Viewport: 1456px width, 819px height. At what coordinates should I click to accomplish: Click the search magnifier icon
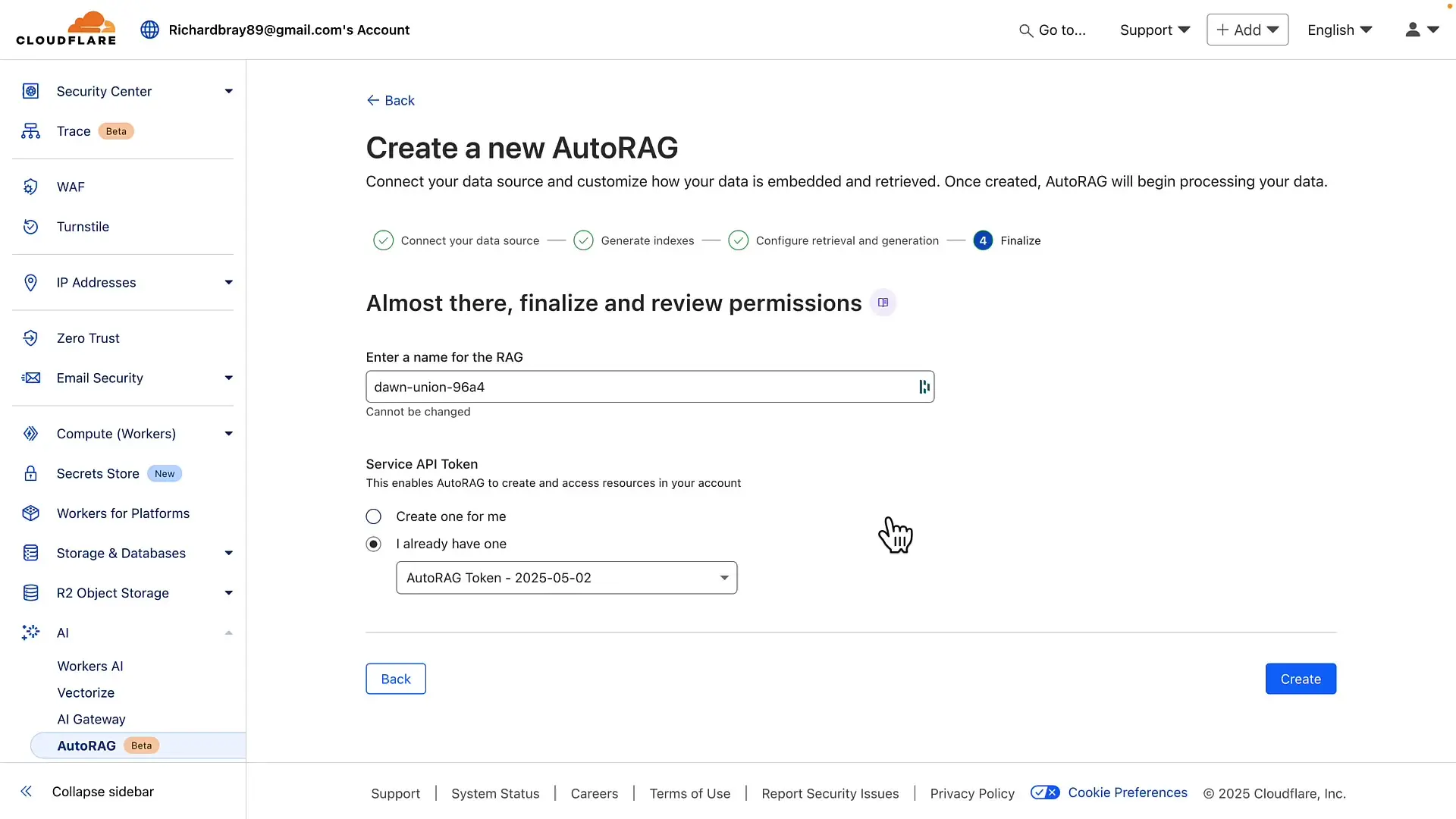coord(1025,30)
